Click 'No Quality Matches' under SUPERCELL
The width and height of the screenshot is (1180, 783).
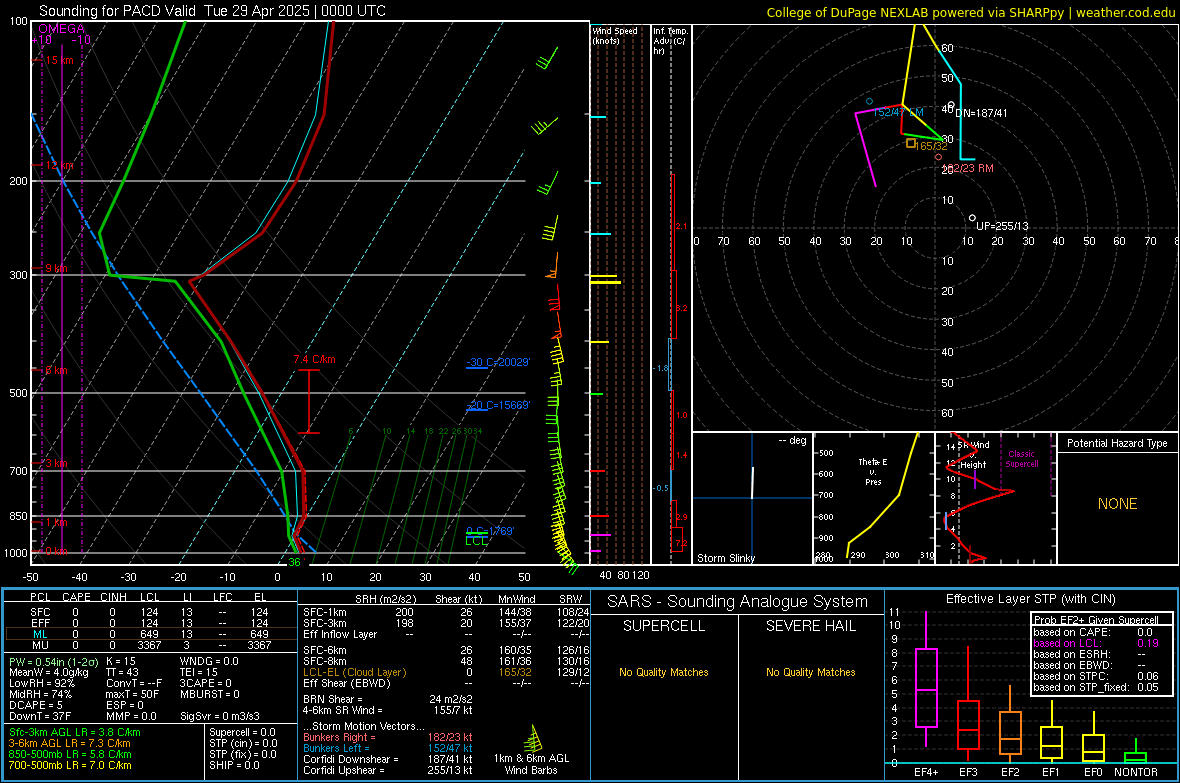[664, 672]
